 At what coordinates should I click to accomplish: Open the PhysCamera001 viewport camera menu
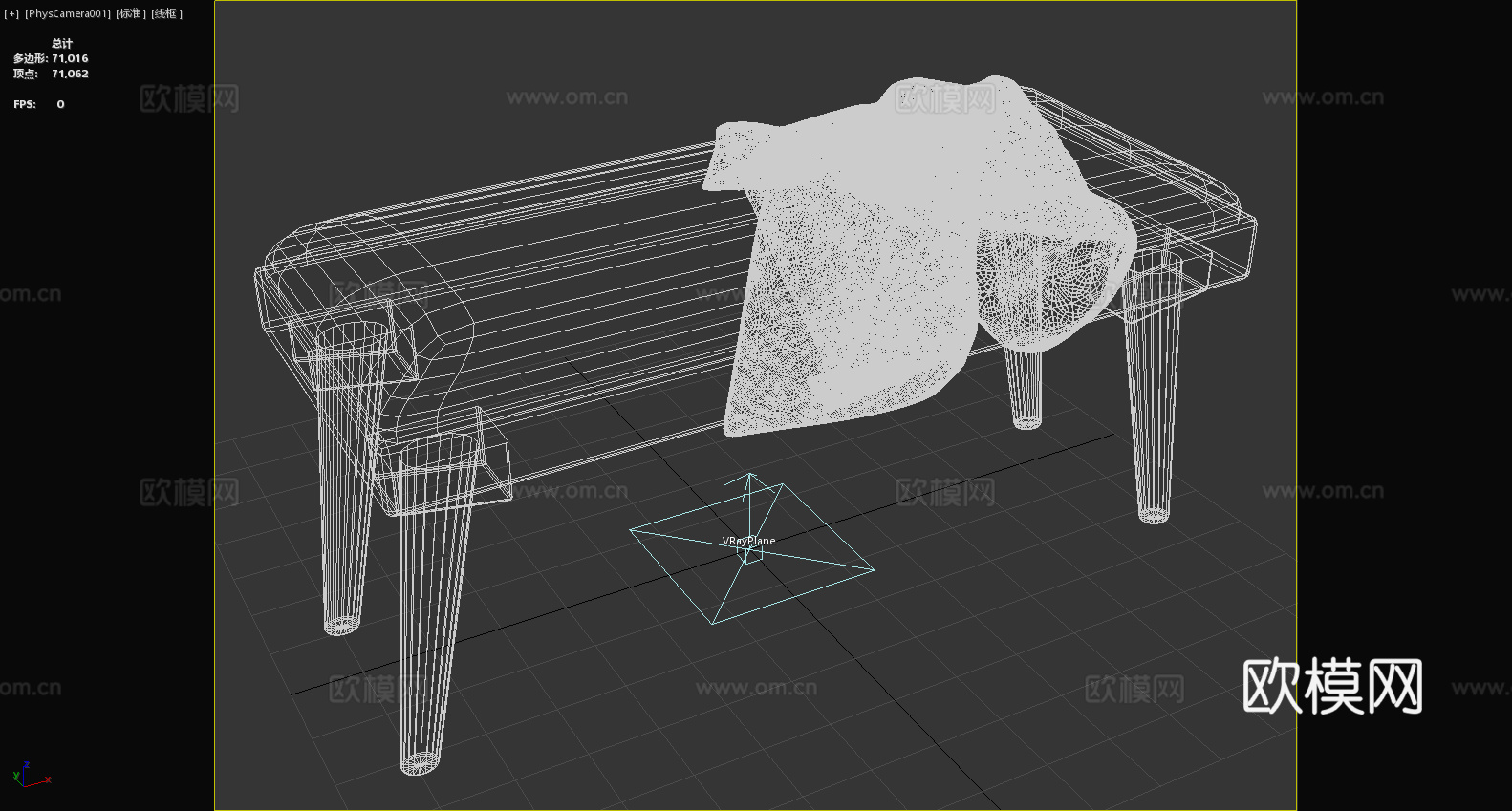(68, 13)
